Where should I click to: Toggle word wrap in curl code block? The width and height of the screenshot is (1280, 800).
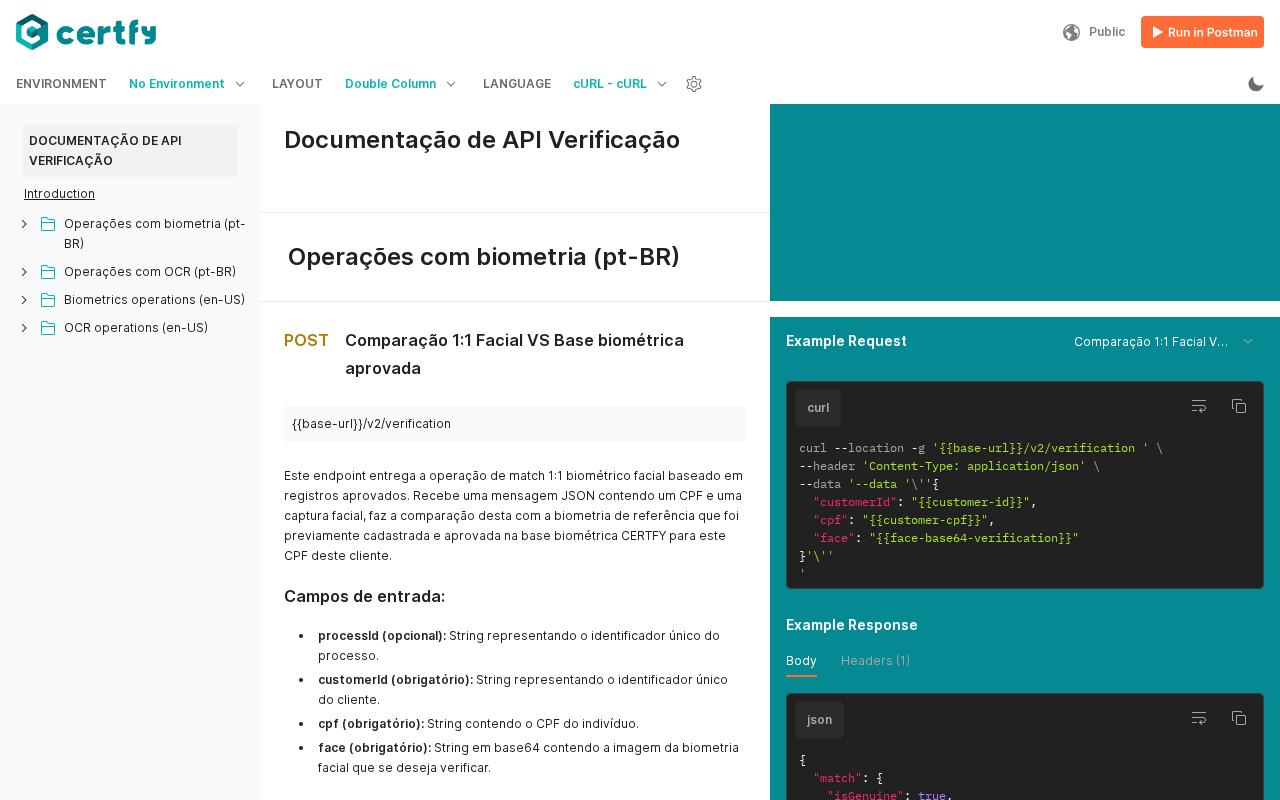point(1199,406)
